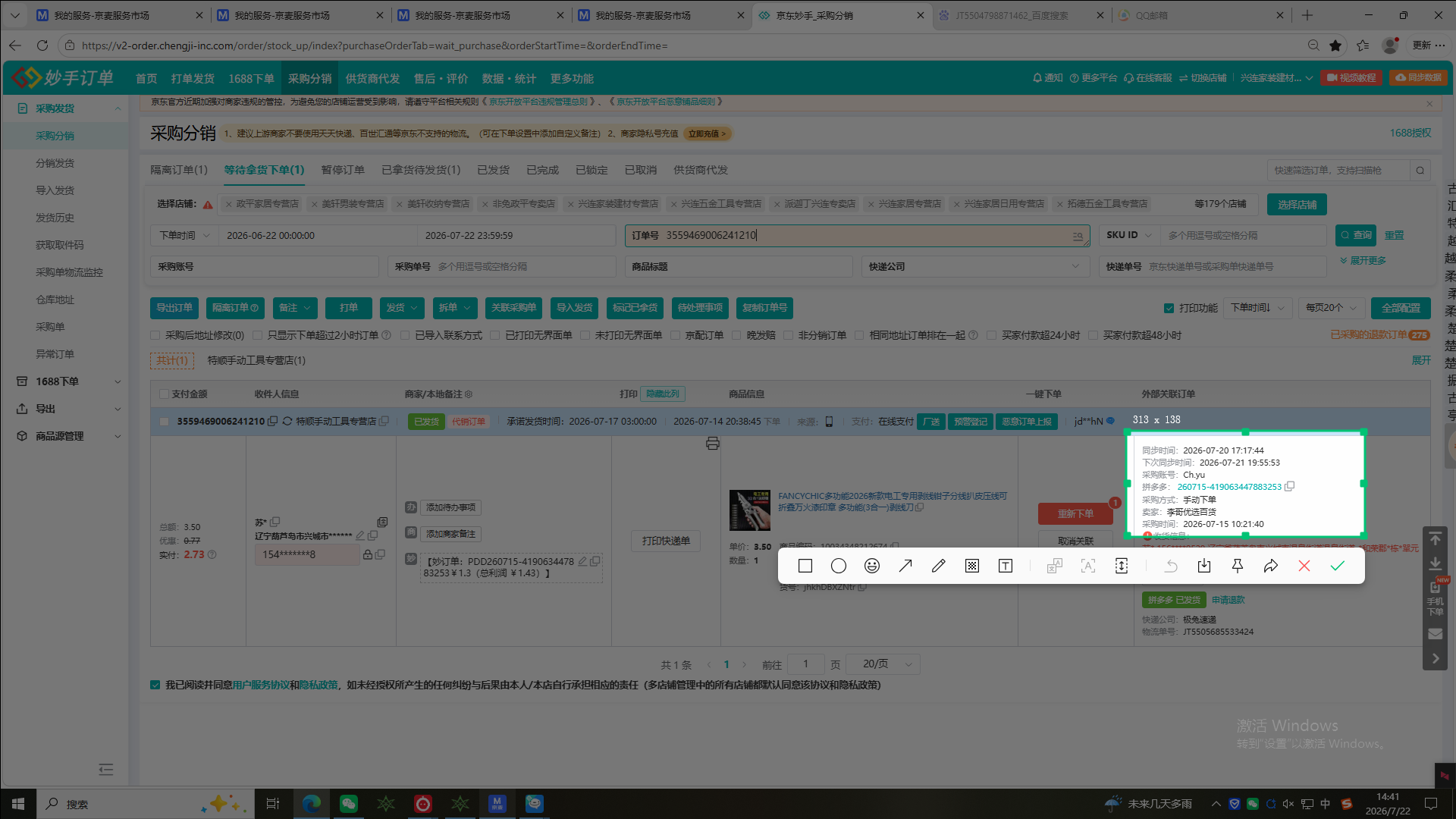Select the arrow drawing tool
The width and height of the screenshot is (1456, 819).
point(905,566)
